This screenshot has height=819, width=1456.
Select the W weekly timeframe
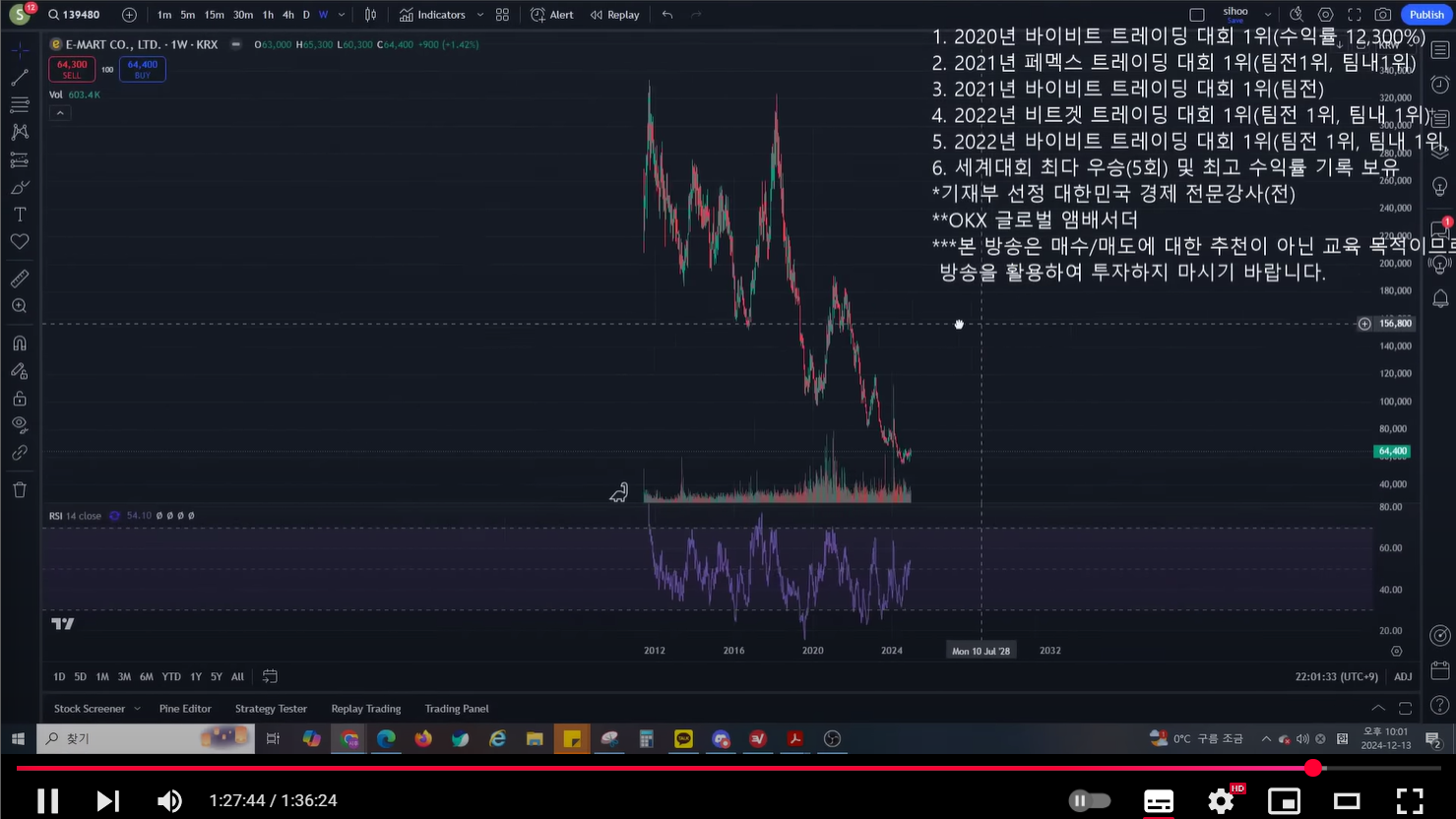coord(323,15)
